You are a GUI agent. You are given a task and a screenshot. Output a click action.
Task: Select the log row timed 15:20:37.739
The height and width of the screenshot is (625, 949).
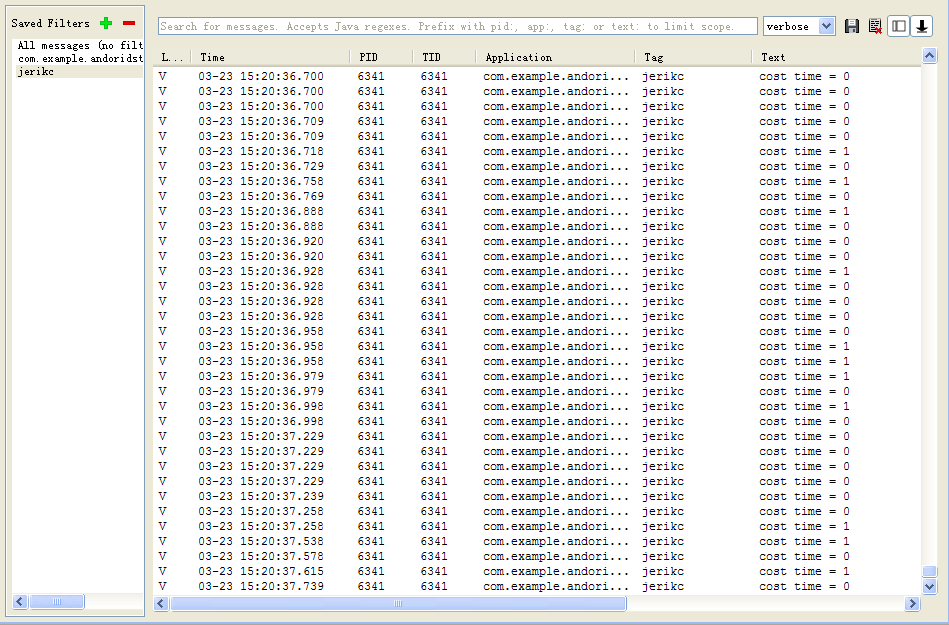pos(537,586)
